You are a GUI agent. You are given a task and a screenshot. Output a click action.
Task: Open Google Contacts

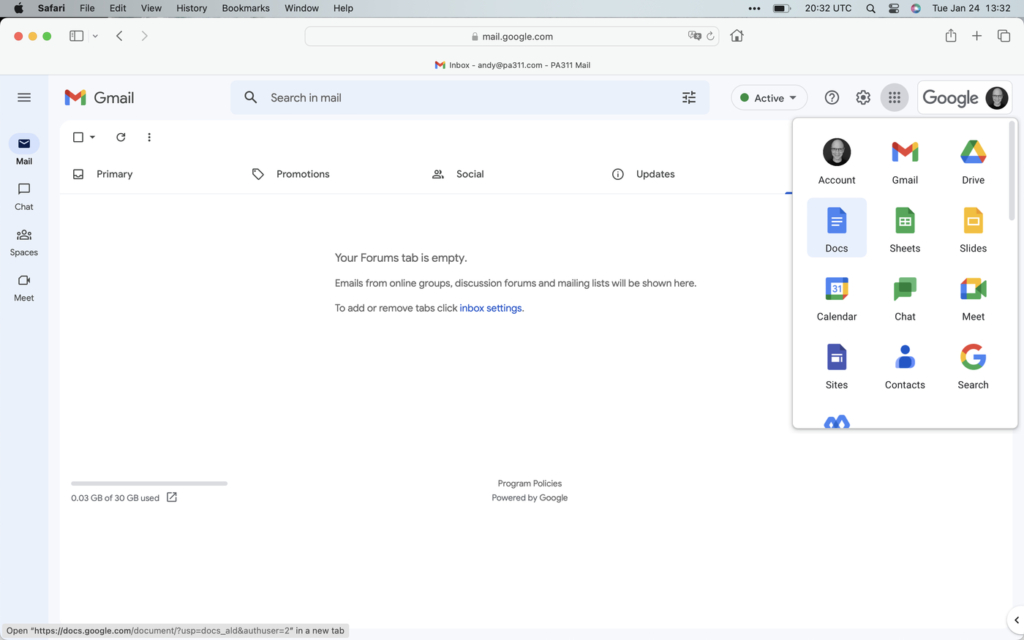(904, 365)
